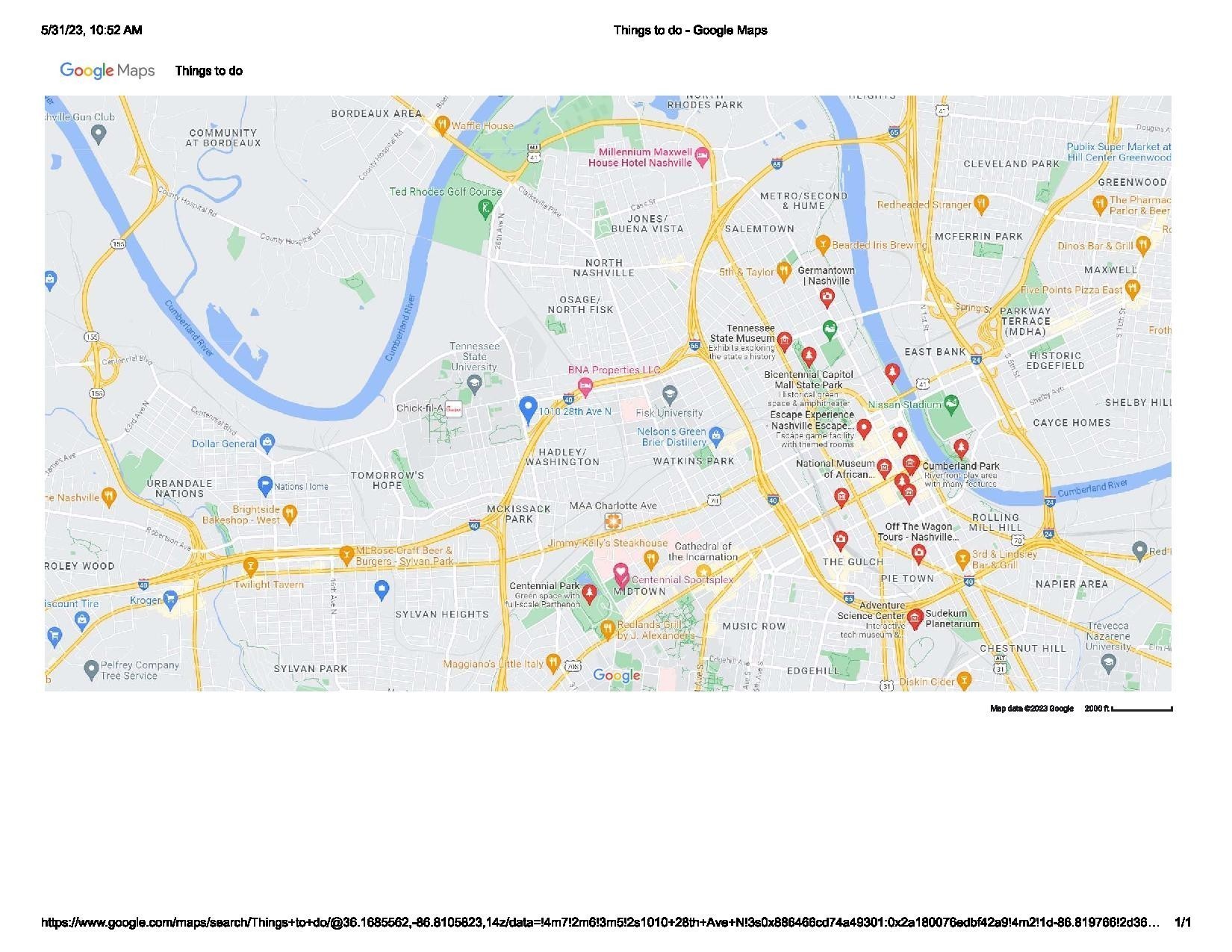This screenshot has width=1232, height=952.
Task: Click the Bearded Iris Brewing bar marker
Action: (823, 243)
